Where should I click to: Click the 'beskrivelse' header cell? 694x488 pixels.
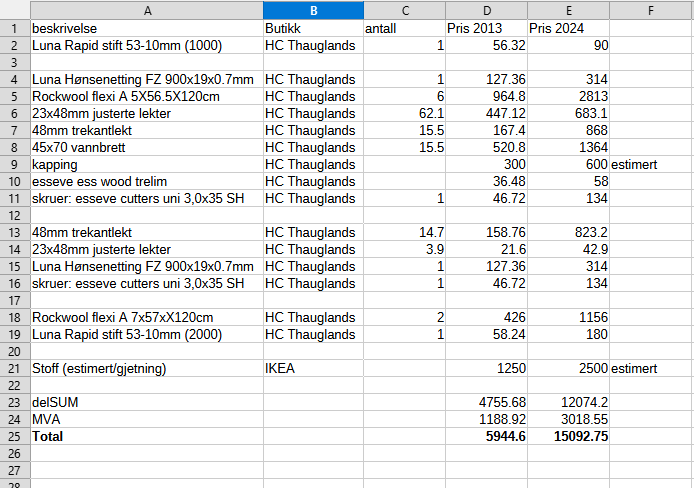coord(147,28)
